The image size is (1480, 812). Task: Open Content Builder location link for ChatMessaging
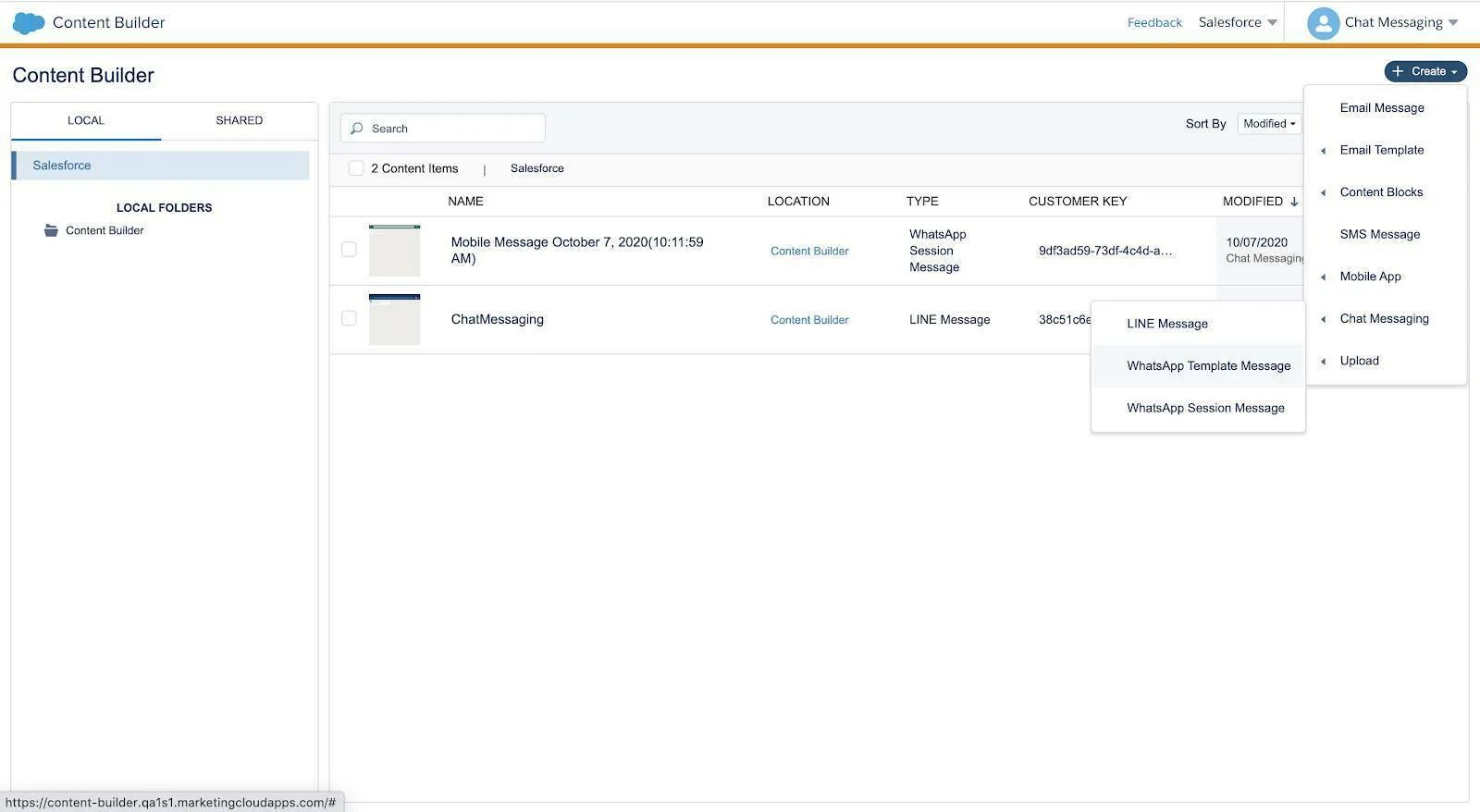click(809, 320)
